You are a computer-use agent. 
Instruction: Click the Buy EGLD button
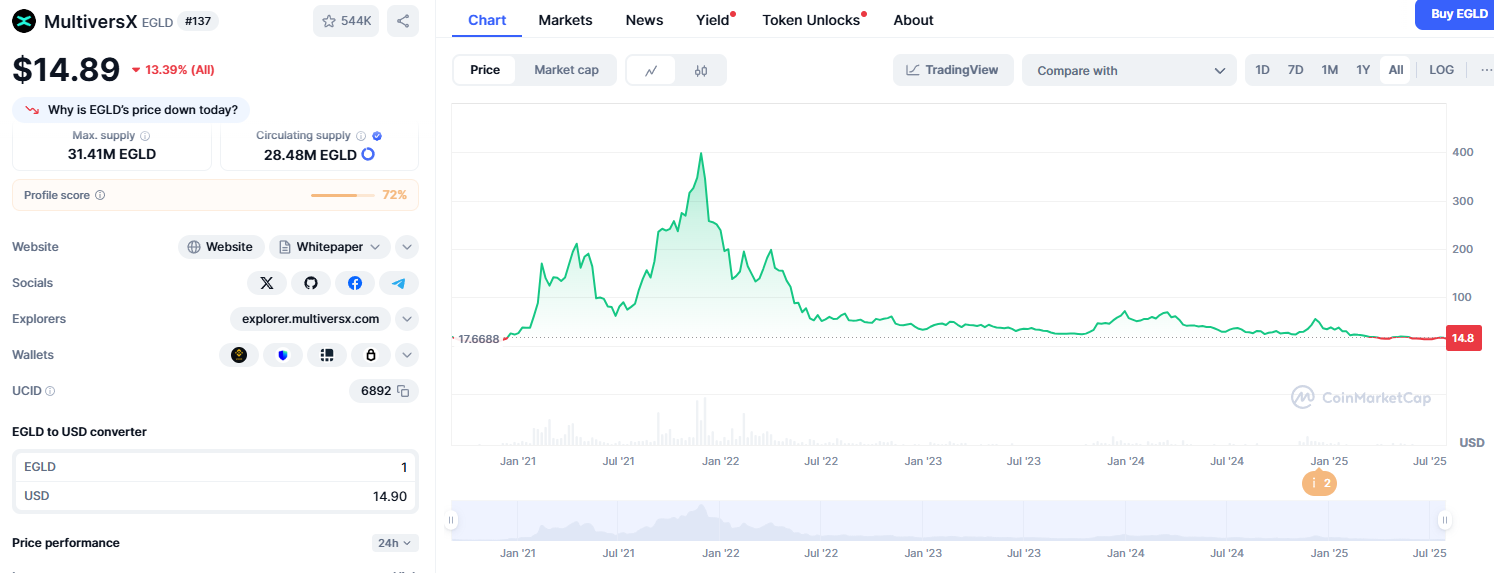pyautogui.click(x=1458, y=14)
